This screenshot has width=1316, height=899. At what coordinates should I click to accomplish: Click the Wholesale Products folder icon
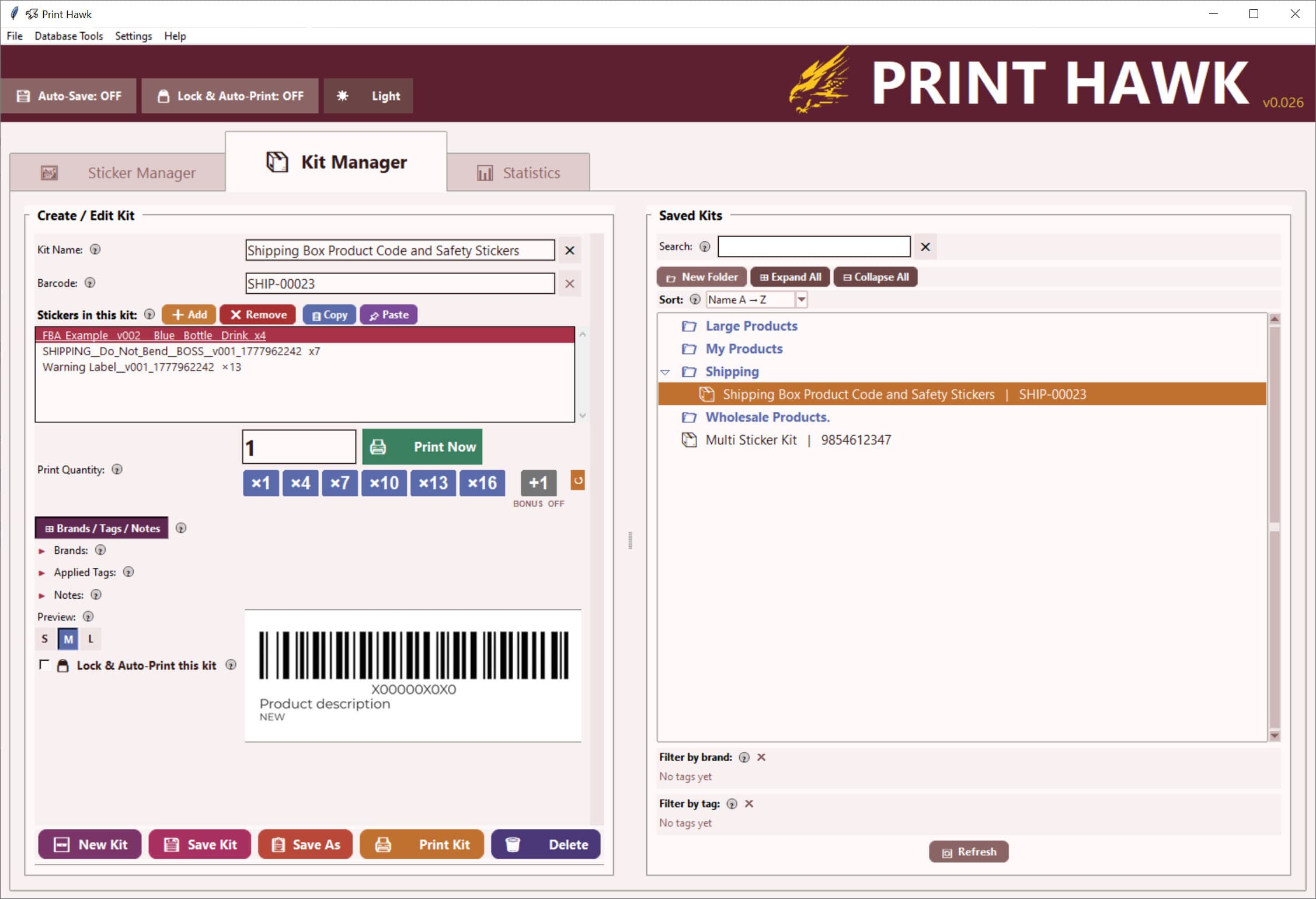click(x=690, y=417)
